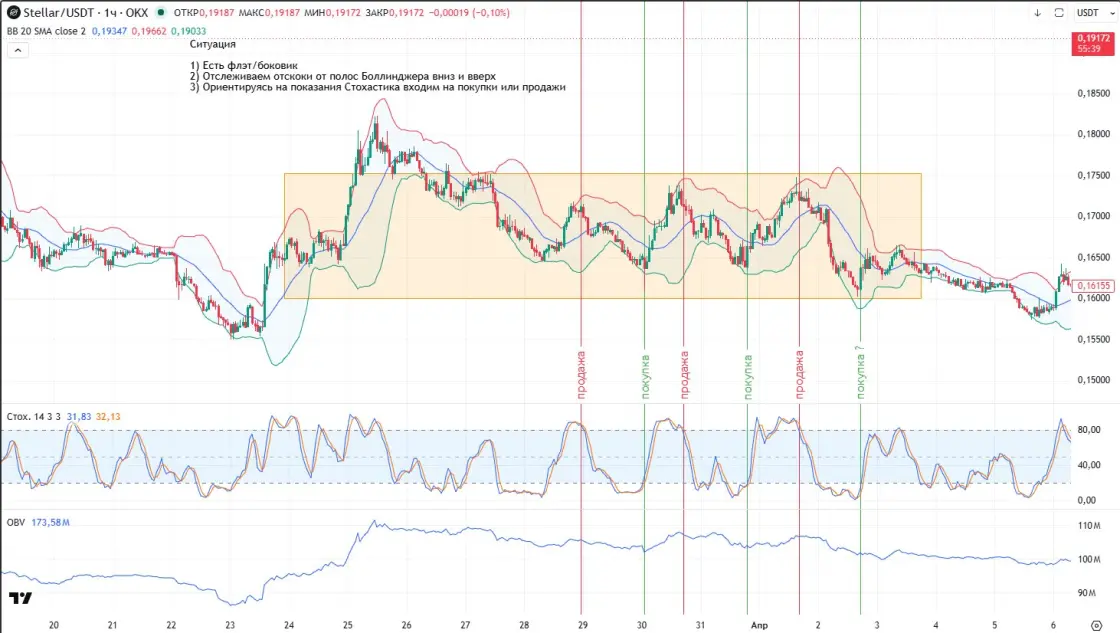
Task: Open the USDT currency dropdown
Action: pyautogui.click(x=1095, y=13)
